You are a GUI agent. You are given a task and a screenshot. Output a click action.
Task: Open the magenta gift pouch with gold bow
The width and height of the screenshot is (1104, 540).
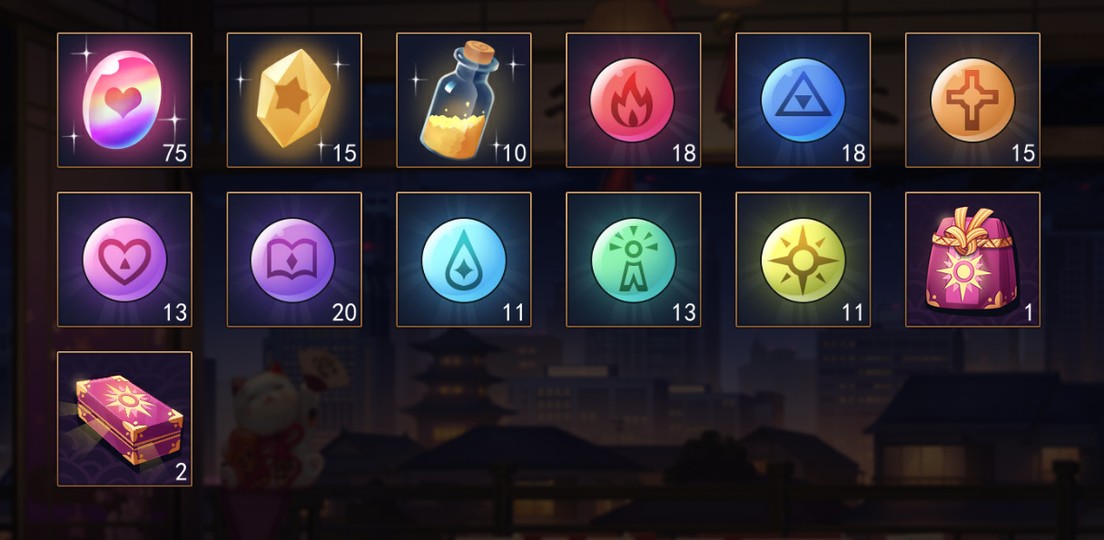pyautogui.click(x=973, y=259)
